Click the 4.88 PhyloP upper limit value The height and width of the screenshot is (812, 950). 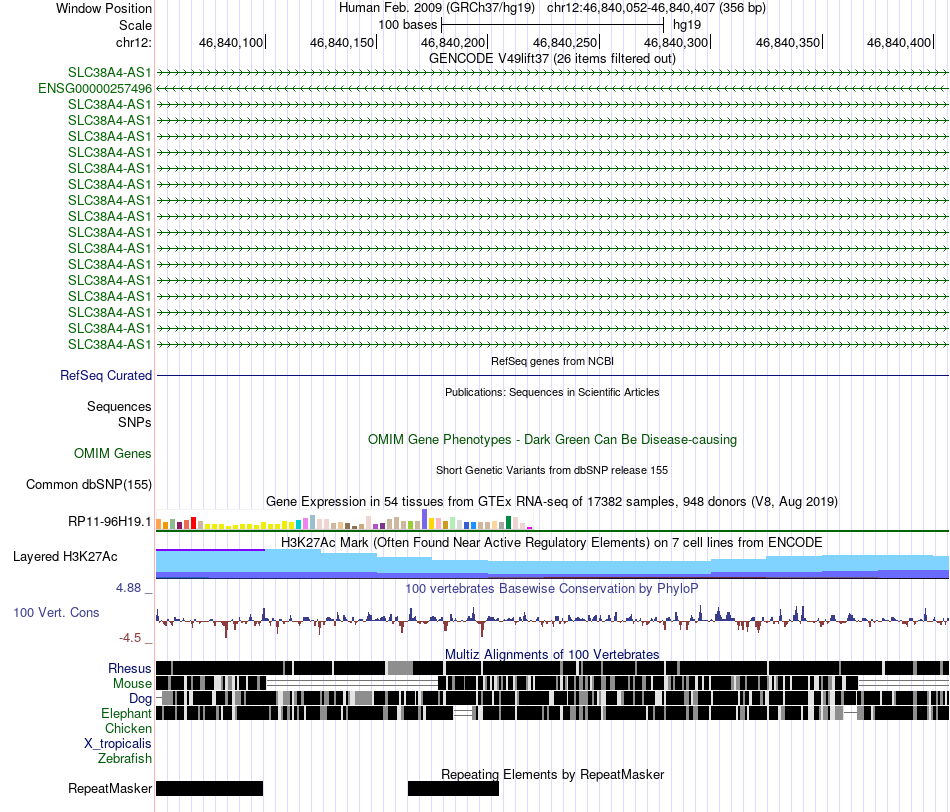coord(128,588)
